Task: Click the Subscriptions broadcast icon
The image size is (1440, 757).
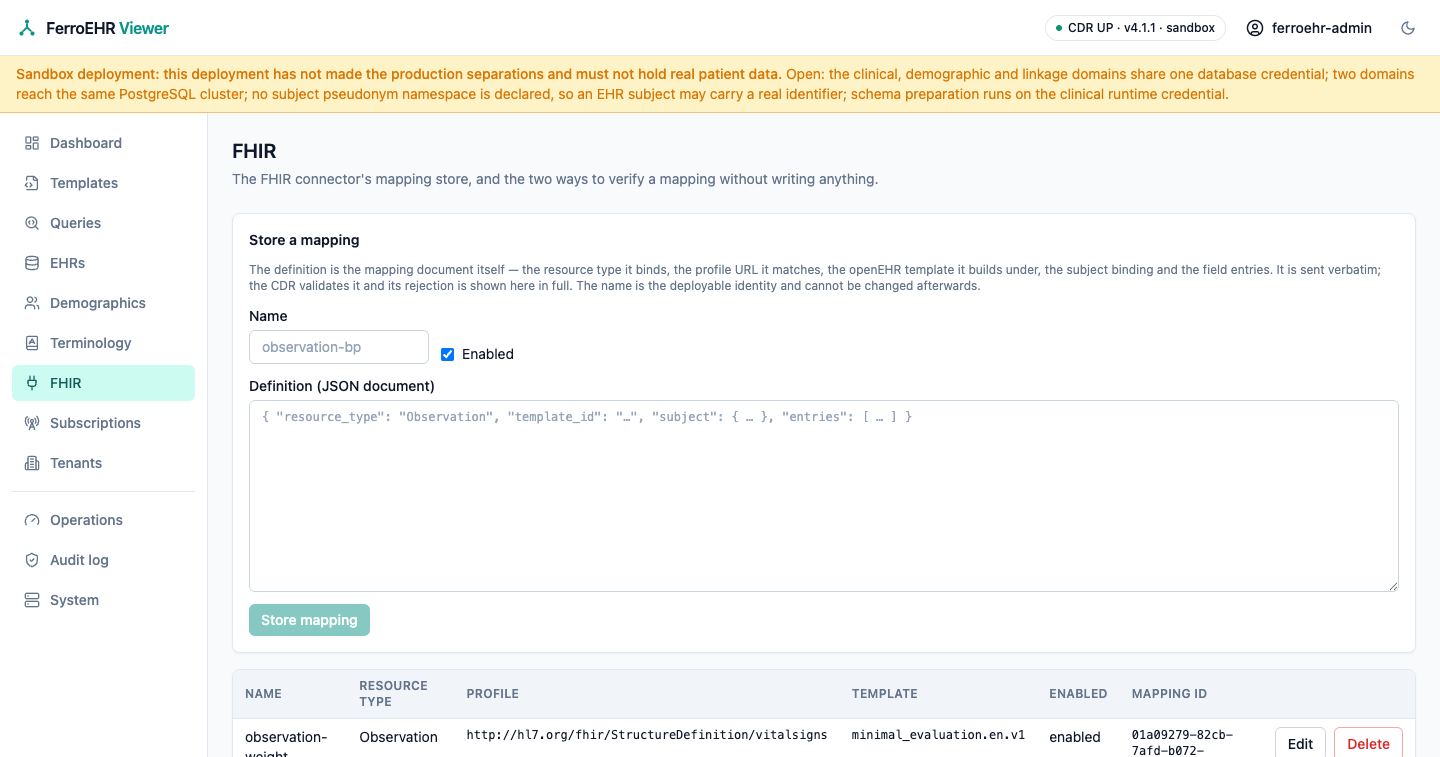Action: pyautogui.click(x=32, y=423)
